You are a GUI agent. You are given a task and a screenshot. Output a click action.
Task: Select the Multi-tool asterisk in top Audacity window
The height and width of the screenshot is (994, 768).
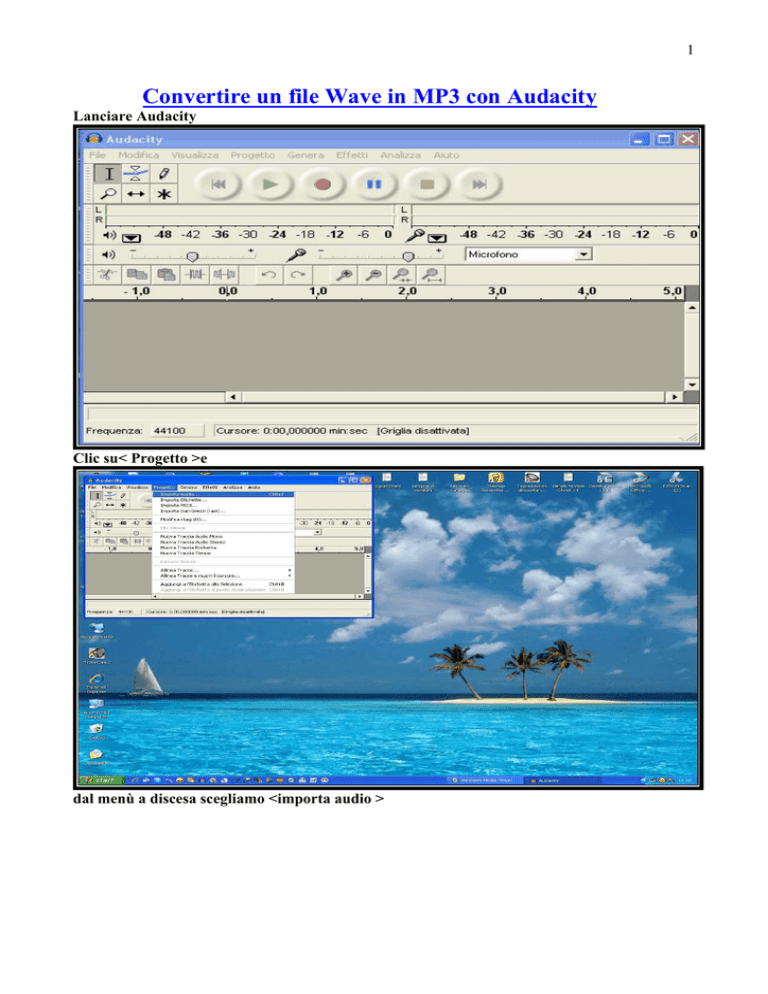pos(164,194)
